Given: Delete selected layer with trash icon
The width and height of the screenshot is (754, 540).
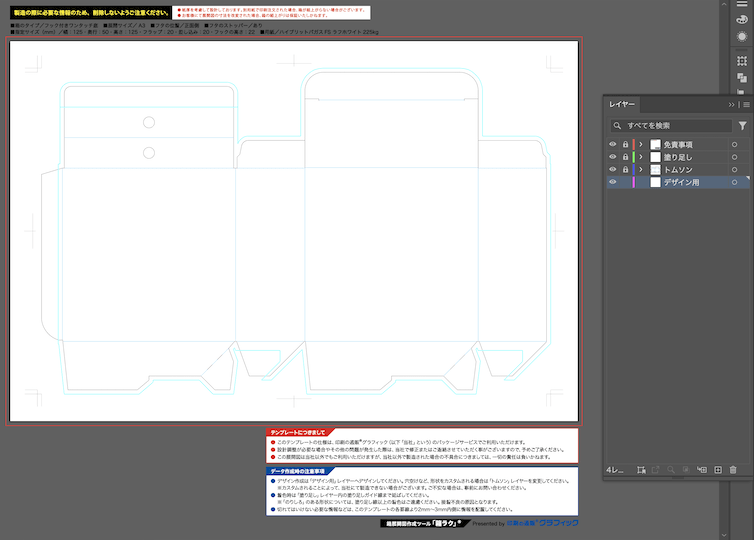Looking at the screenshot, I should click(733, 469).
